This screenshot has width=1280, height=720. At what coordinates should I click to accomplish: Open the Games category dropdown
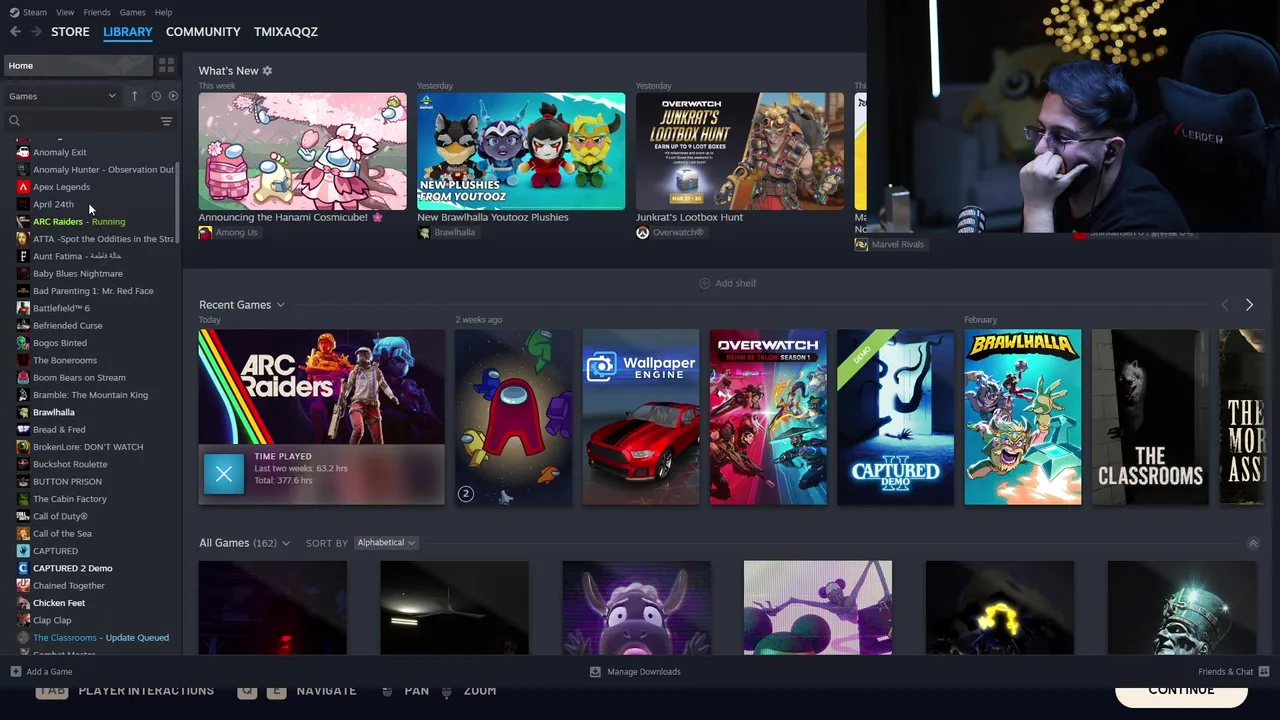coord(62,96)
